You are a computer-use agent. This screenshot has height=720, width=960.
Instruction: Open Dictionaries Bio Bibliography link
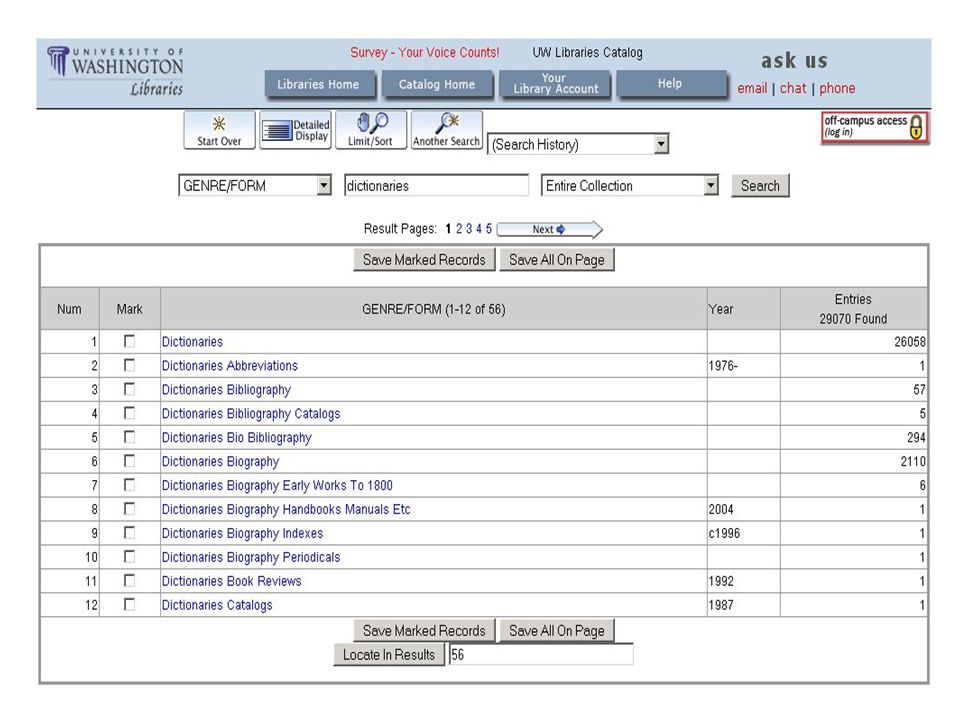click(236, 437)
